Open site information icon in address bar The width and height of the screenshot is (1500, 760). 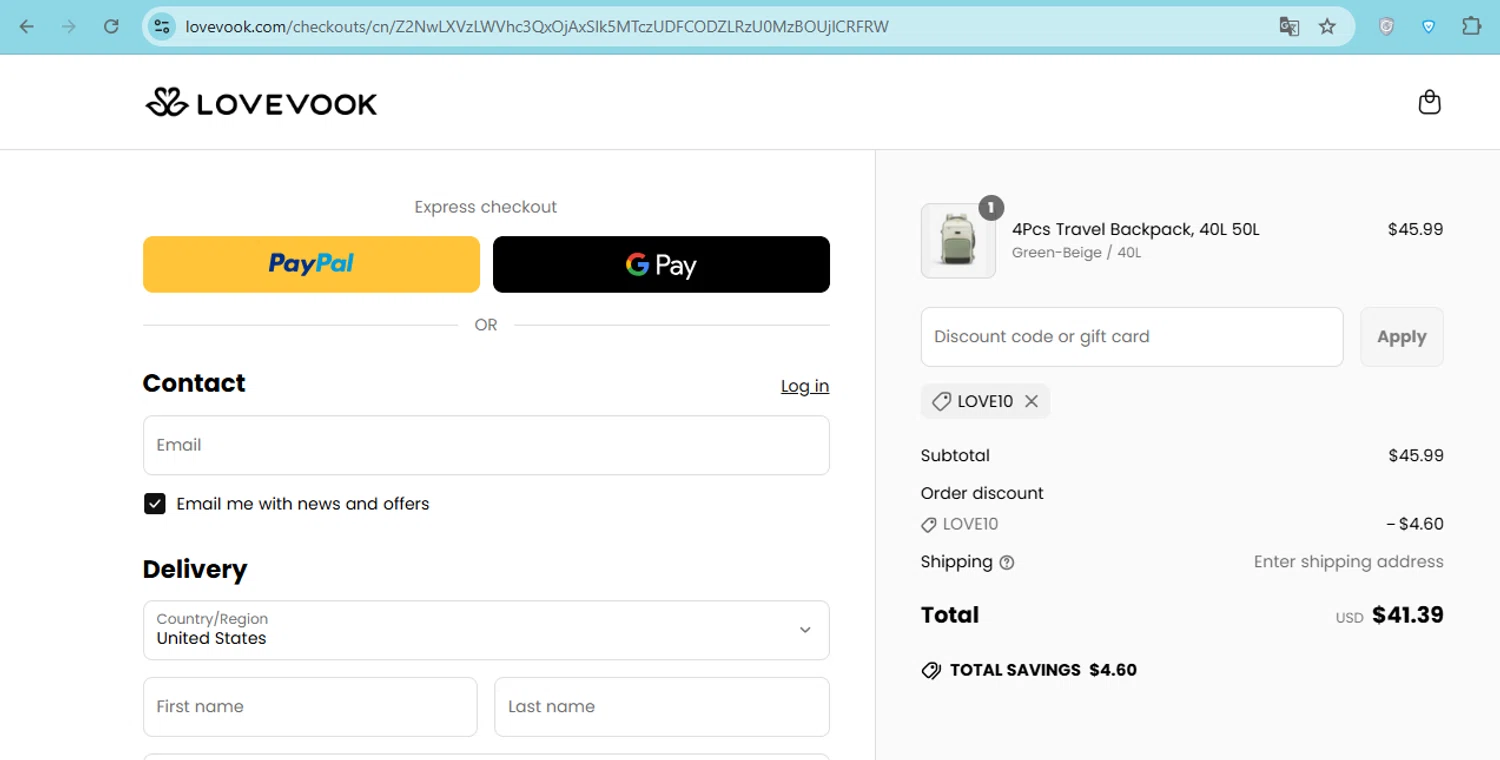(x=162, y=27)
